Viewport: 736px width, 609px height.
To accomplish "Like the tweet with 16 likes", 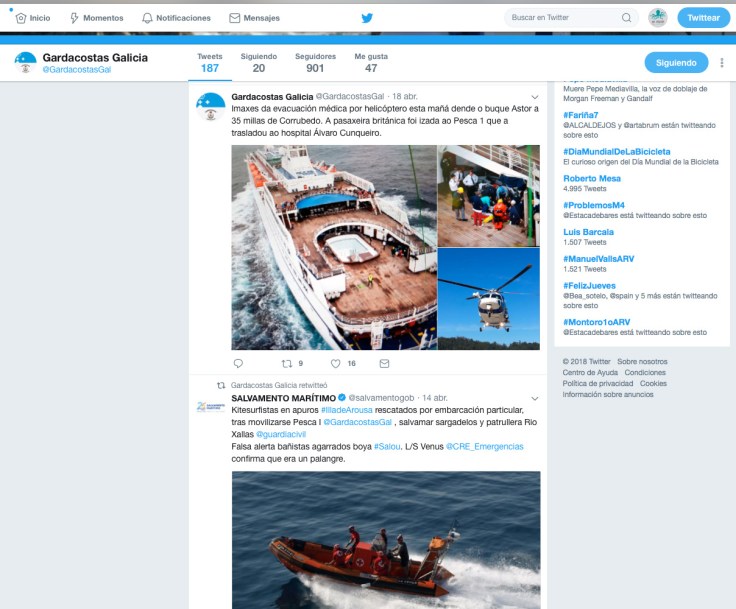I will tap(336, 364).
